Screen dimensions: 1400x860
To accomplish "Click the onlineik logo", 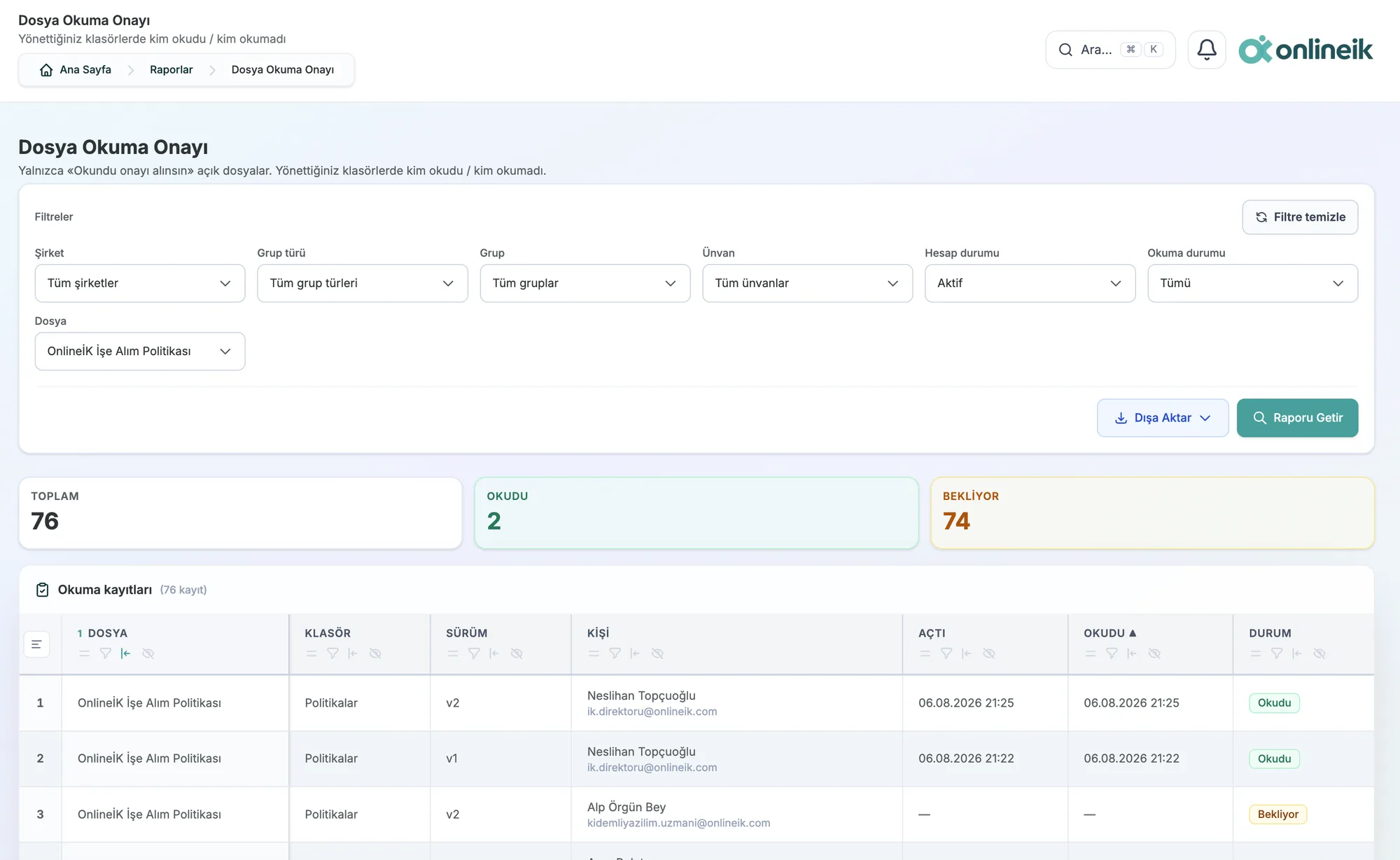I will [x=1305, y=50].
